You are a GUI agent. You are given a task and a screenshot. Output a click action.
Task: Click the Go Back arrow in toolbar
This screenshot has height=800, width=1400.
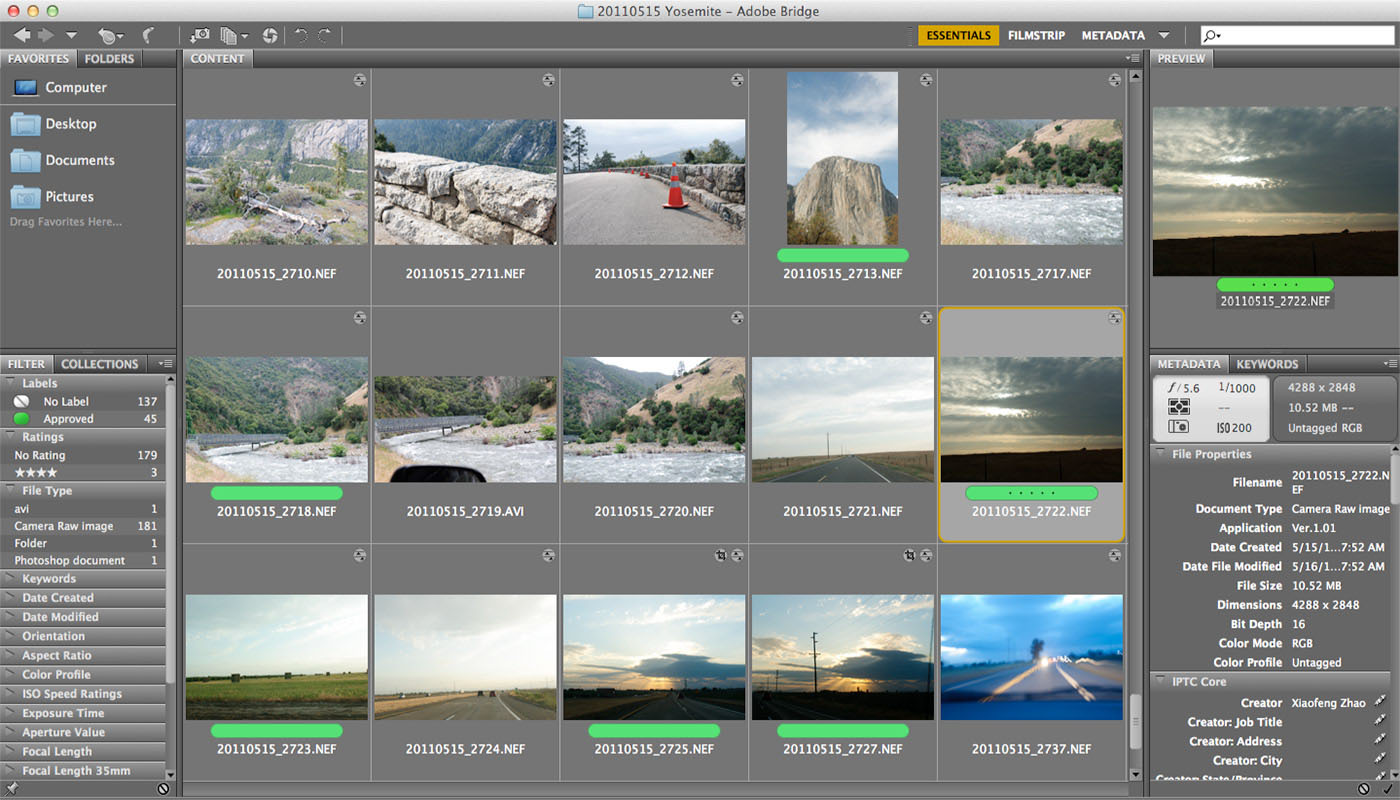pyautogui.click(x=21, y=36)
